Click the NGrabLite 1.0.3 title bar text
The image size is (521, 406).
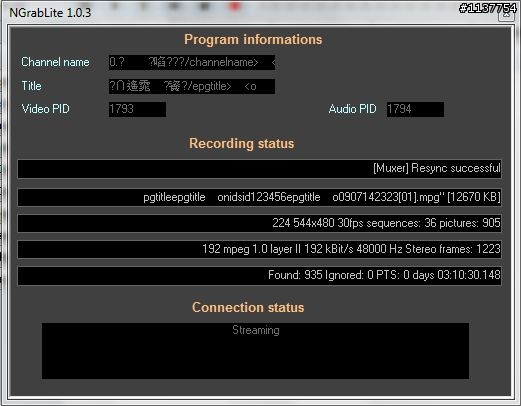click(x=50, y=13)
